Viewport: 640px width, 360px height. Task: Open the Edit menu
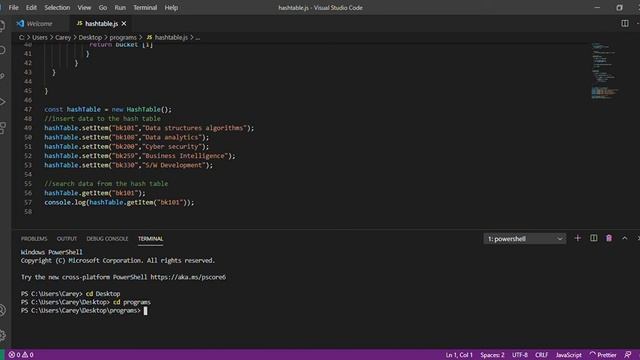(x=31, y=7)
